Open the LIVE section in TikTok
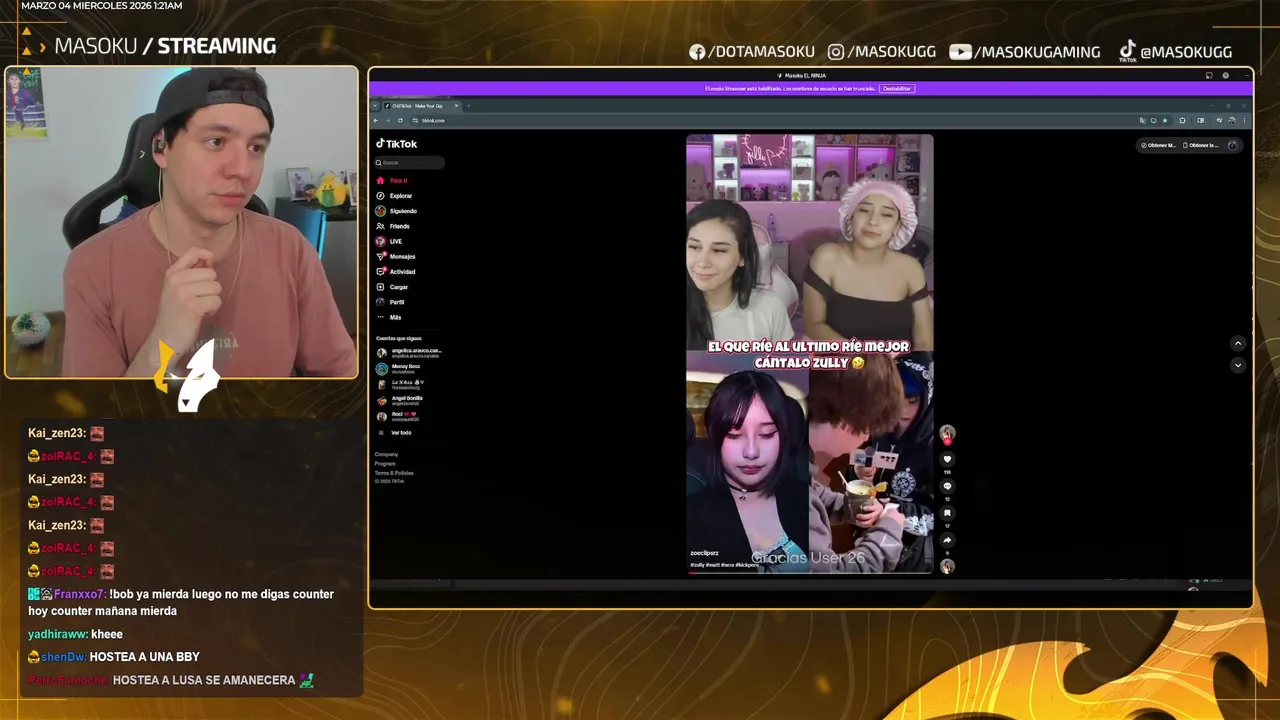This screenshot has height=720, width=1280. pos(389,241)
